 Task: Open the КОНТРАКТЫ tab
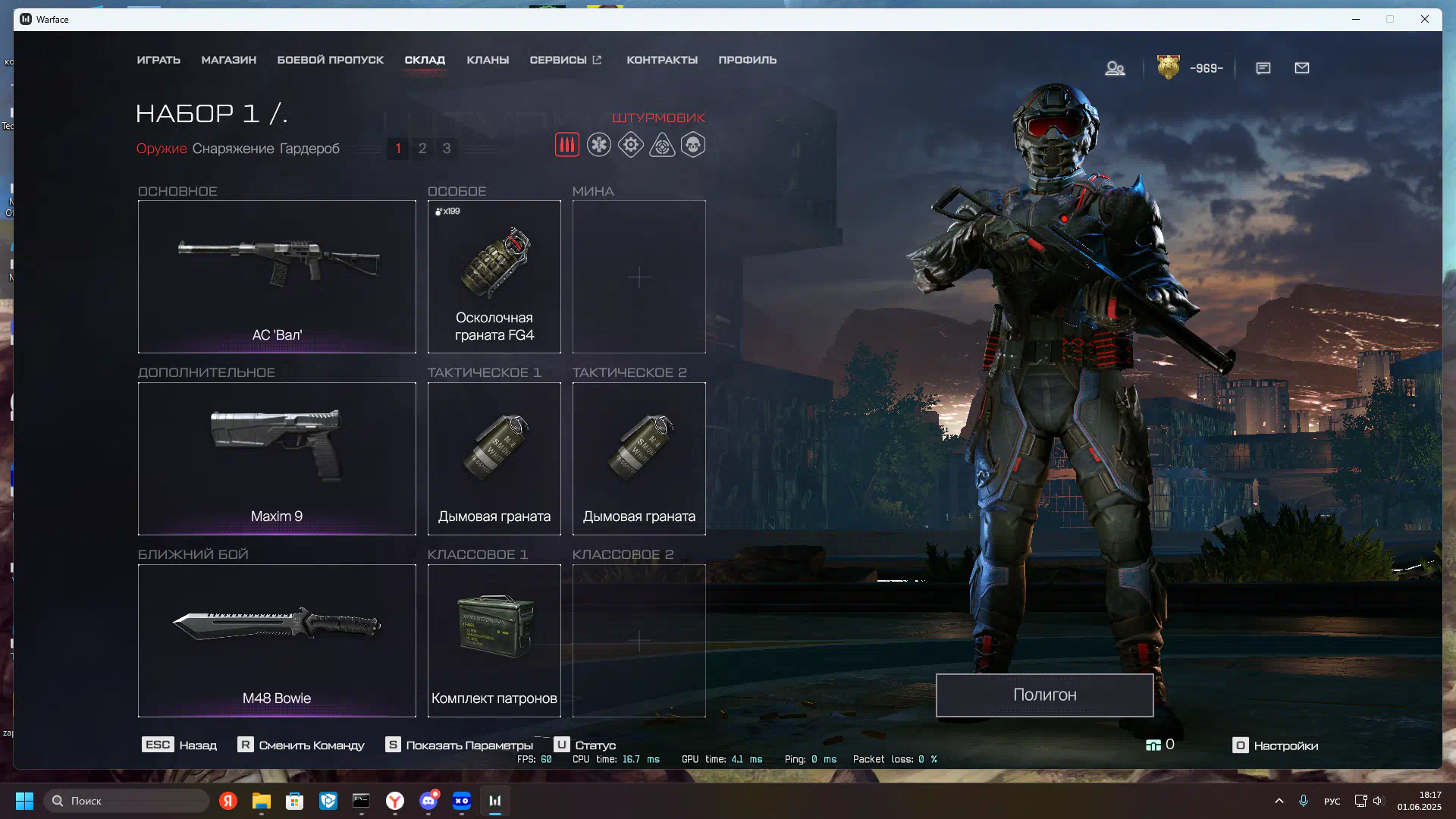click(662, 60)
